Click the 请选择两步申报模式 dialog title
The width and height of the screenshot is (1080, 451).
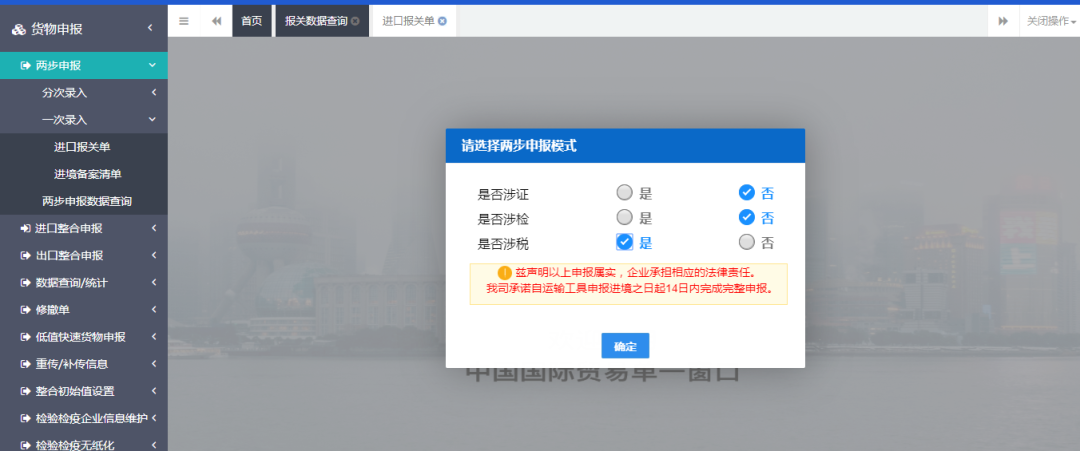pos(519,146)
